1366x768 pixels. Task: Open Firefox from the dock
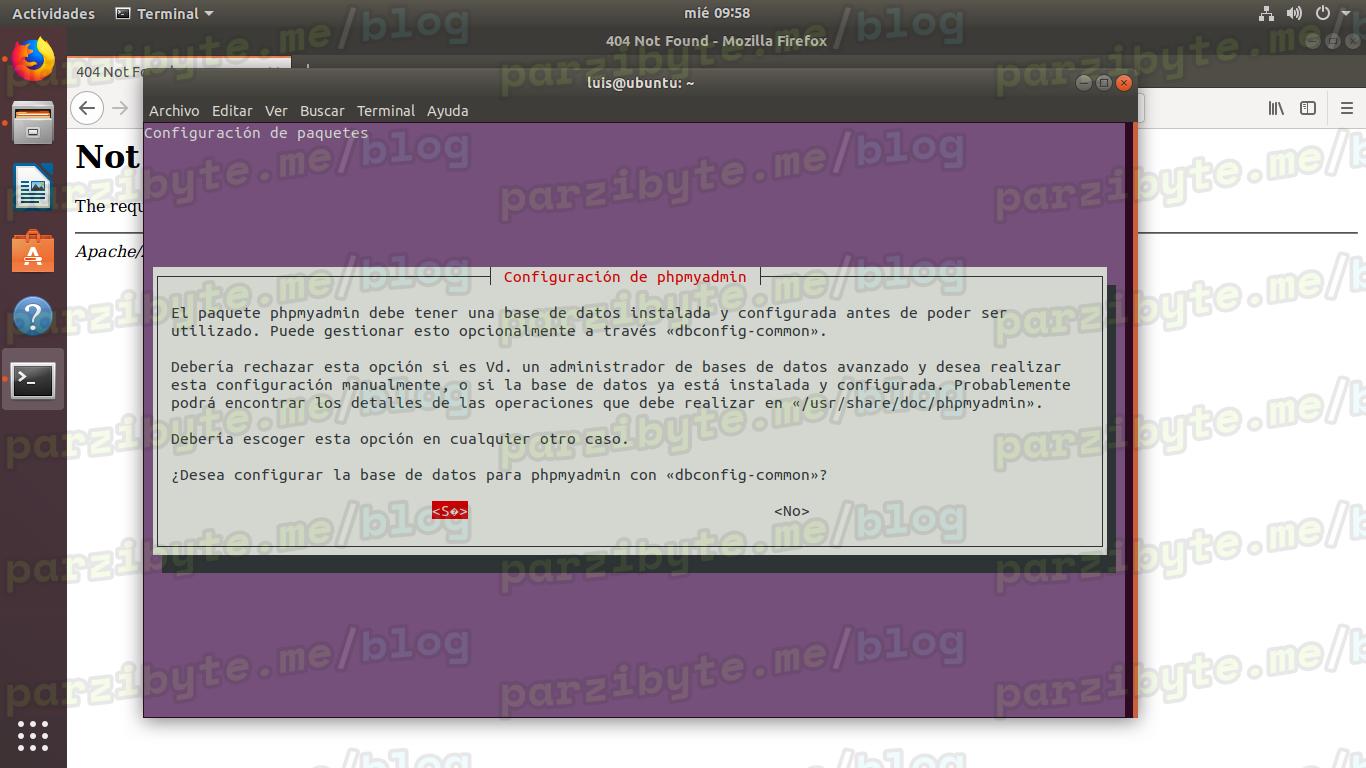pos(33,59)
